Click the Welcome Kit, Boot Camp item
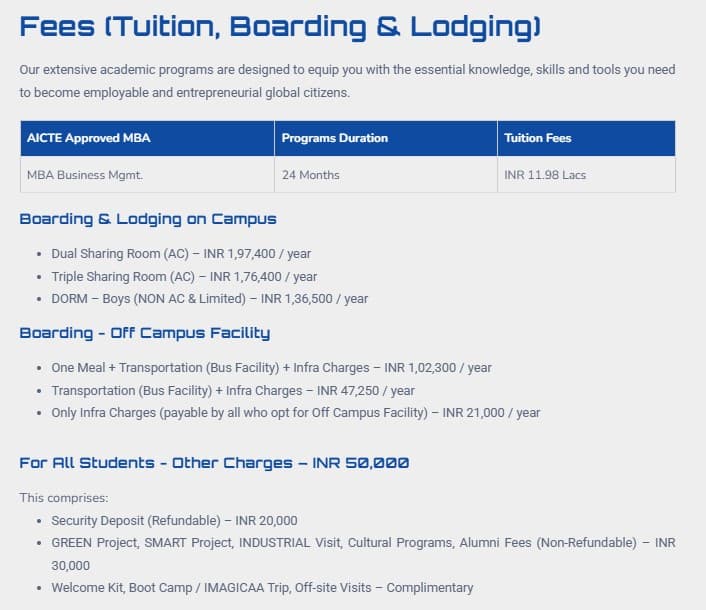 (x=262, y=588)
